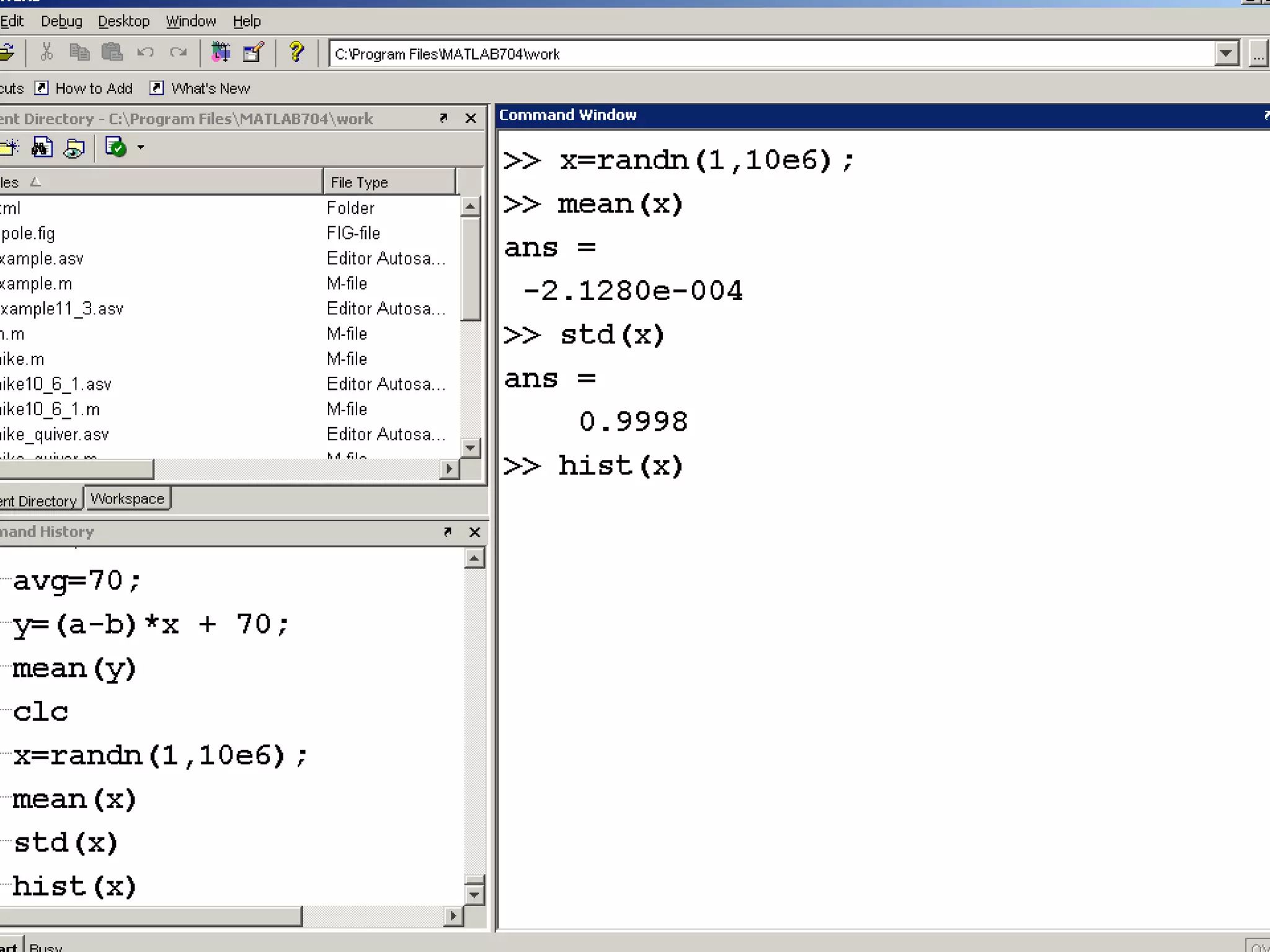This screenshot has height=952, width=1270.
Task: Undock the Command History panel
Action: point(447,532)
